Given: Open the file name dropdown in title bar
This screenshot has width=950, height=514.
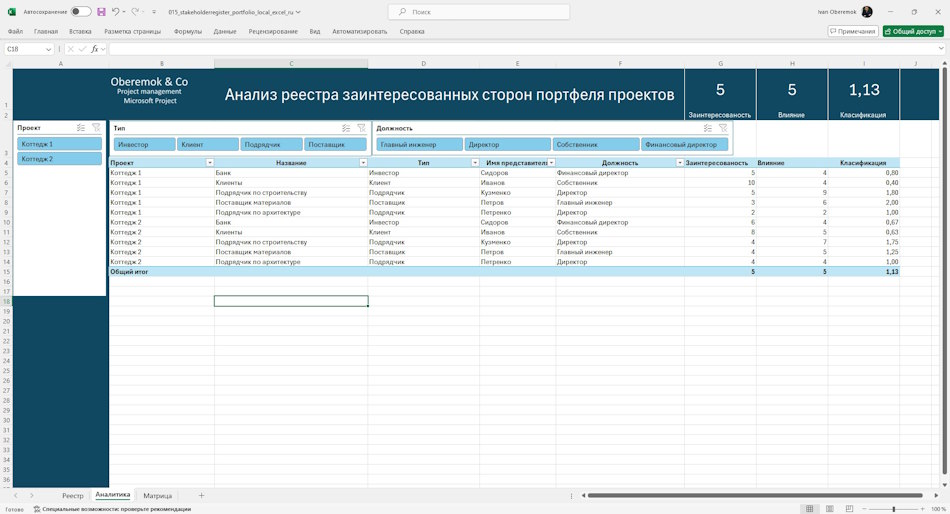Looking at the screenshot, I should pyautogui.click(x=298, y=12).
